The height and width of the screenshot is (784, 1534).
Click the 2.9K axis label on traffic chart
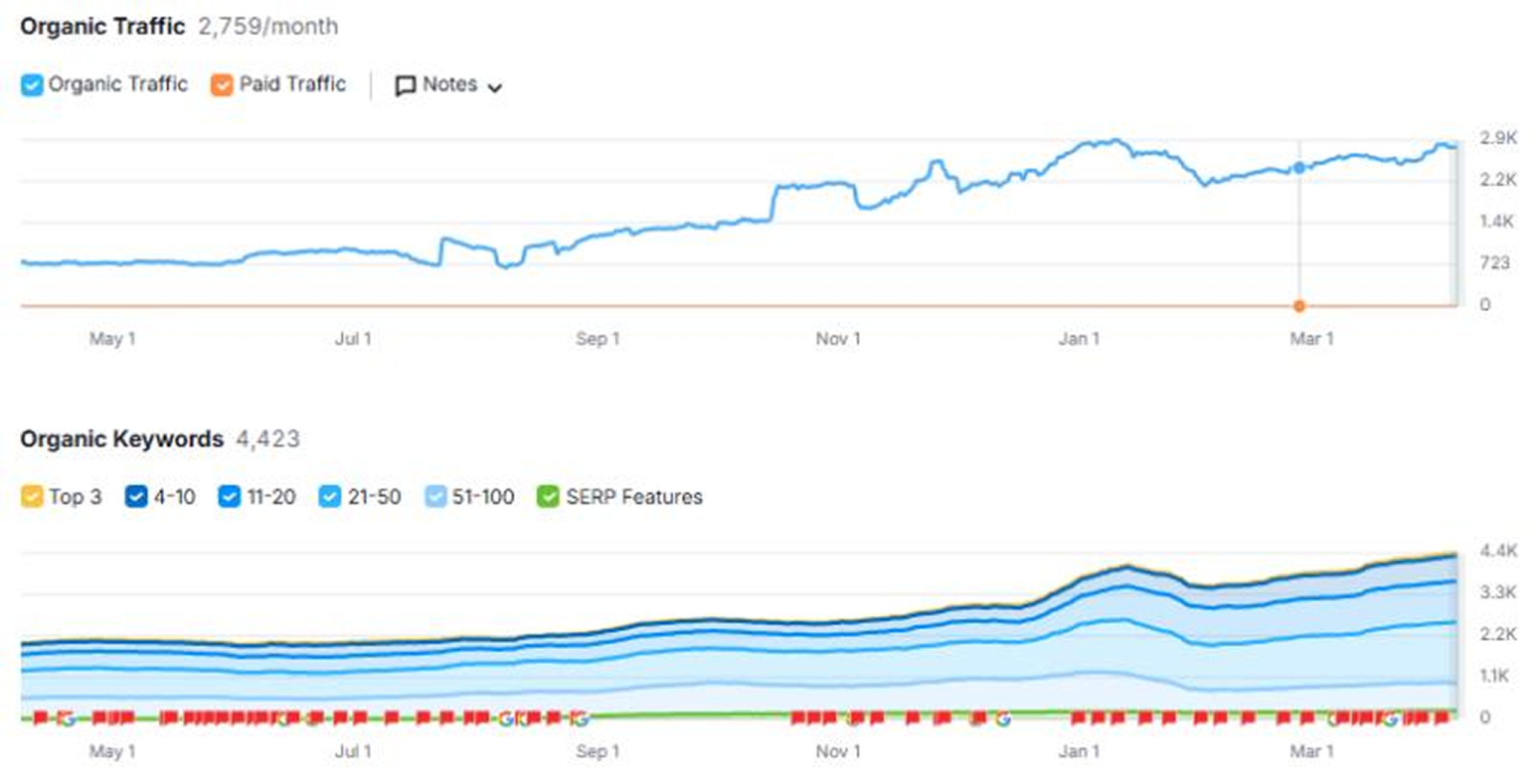(1498, 138)
